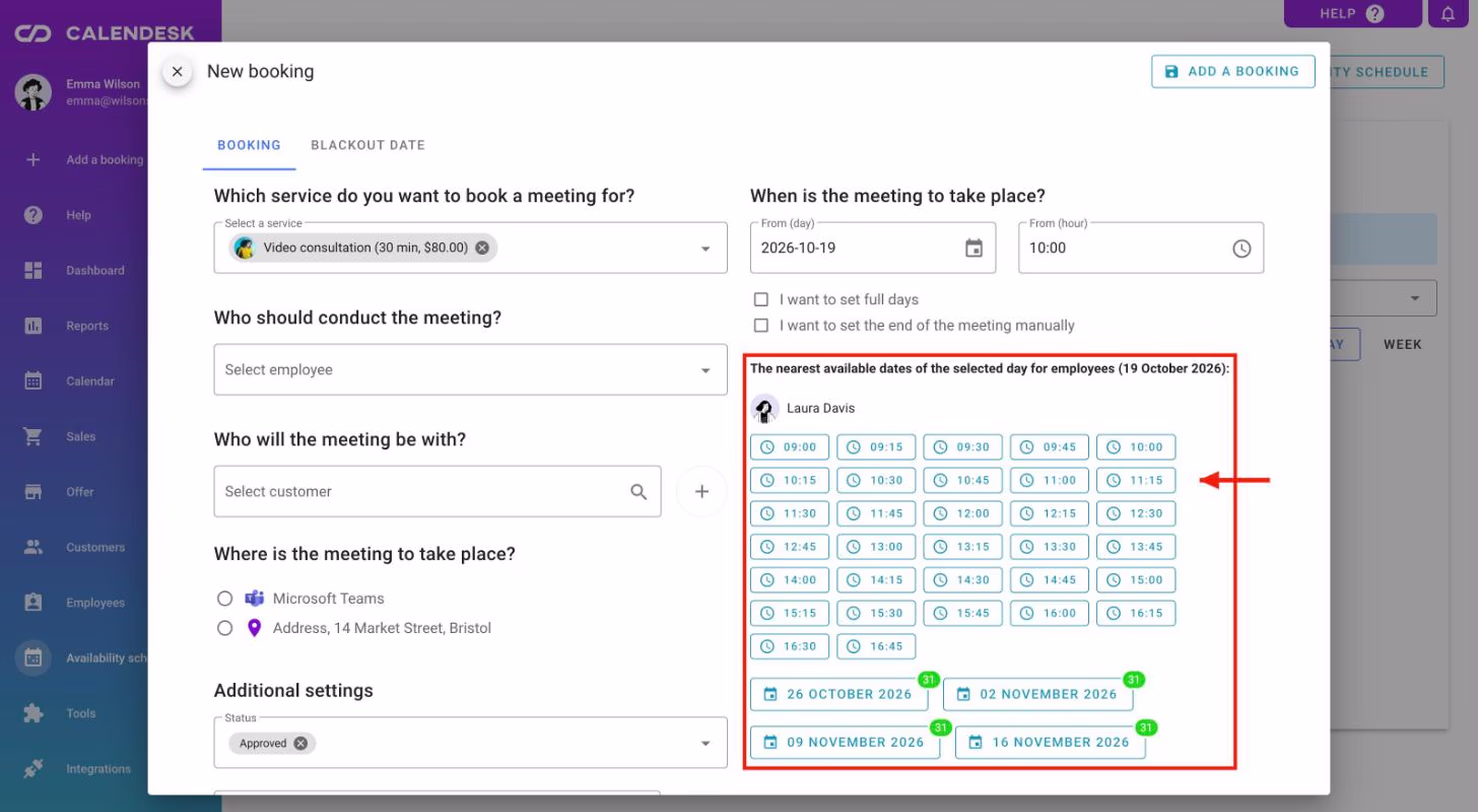Pick the 12:00 time slot

pos(963,513)
